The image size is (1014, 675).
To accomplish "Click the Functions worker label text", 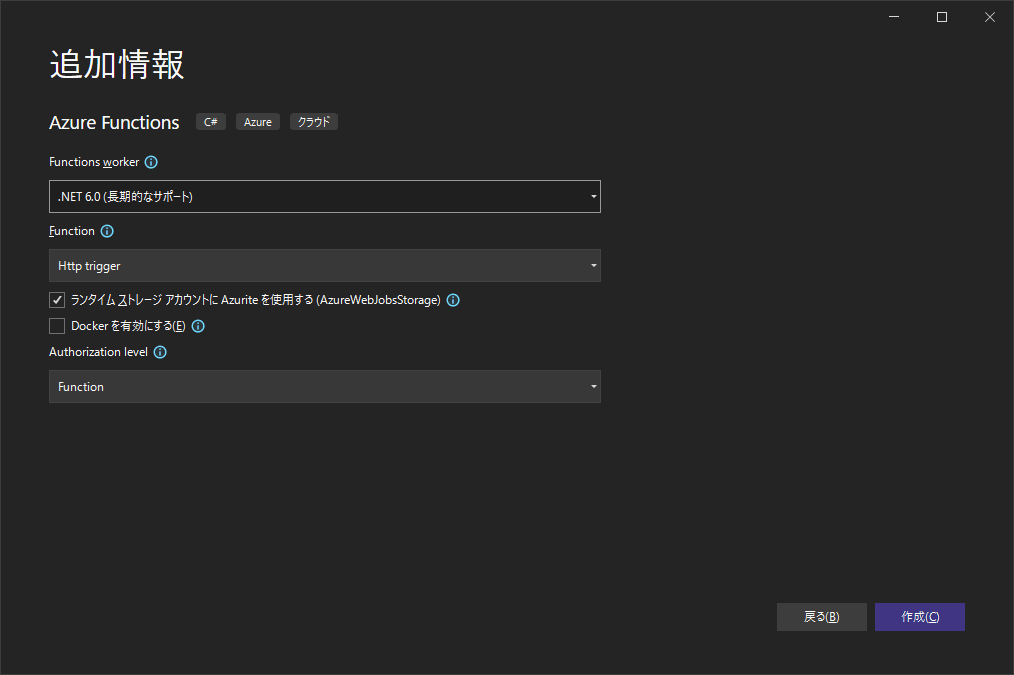I will click(x=94, y=162).
